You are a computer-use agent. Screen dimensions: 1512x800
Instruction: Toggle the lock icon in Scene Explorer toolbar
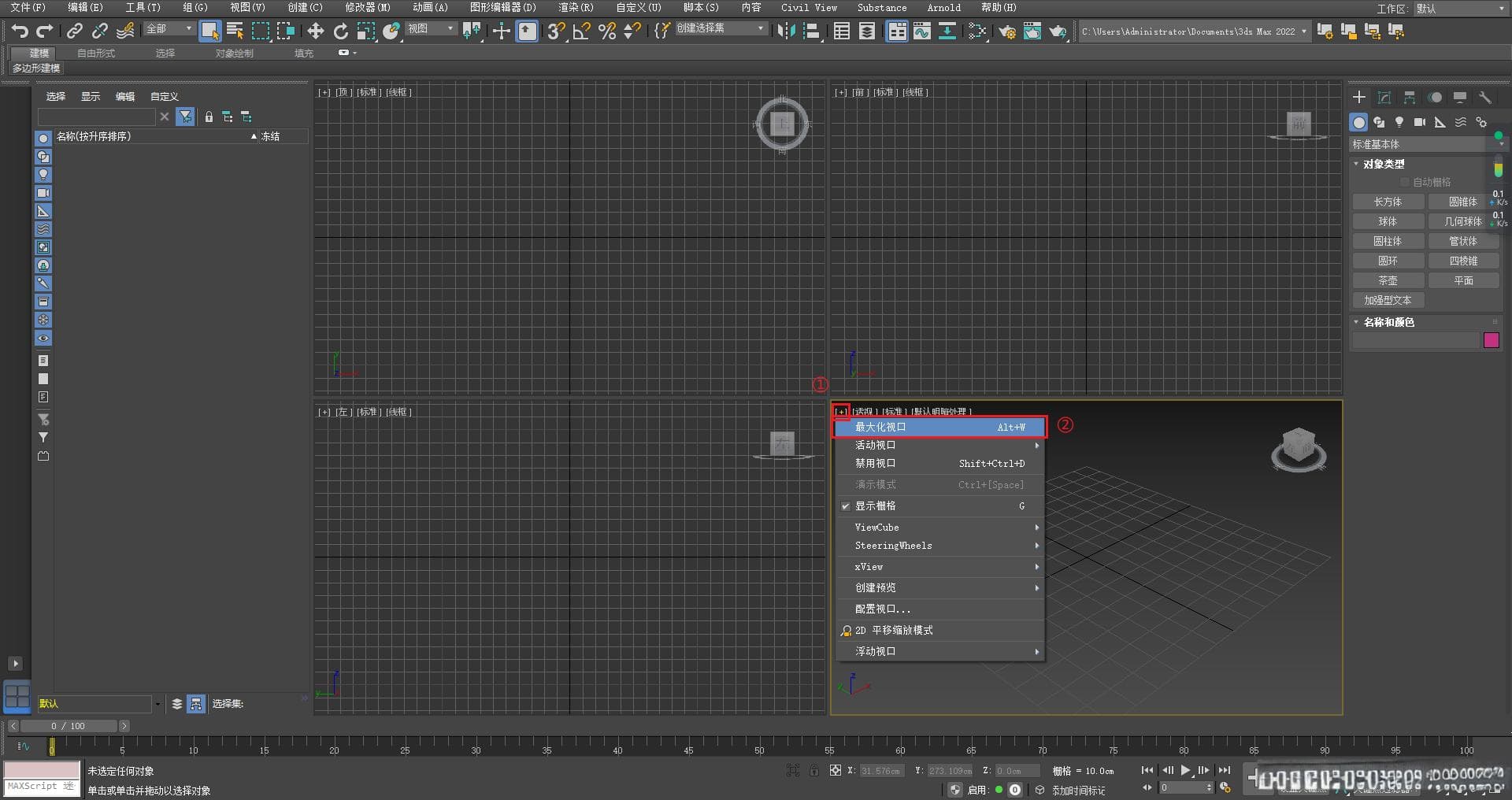(209, 117)
